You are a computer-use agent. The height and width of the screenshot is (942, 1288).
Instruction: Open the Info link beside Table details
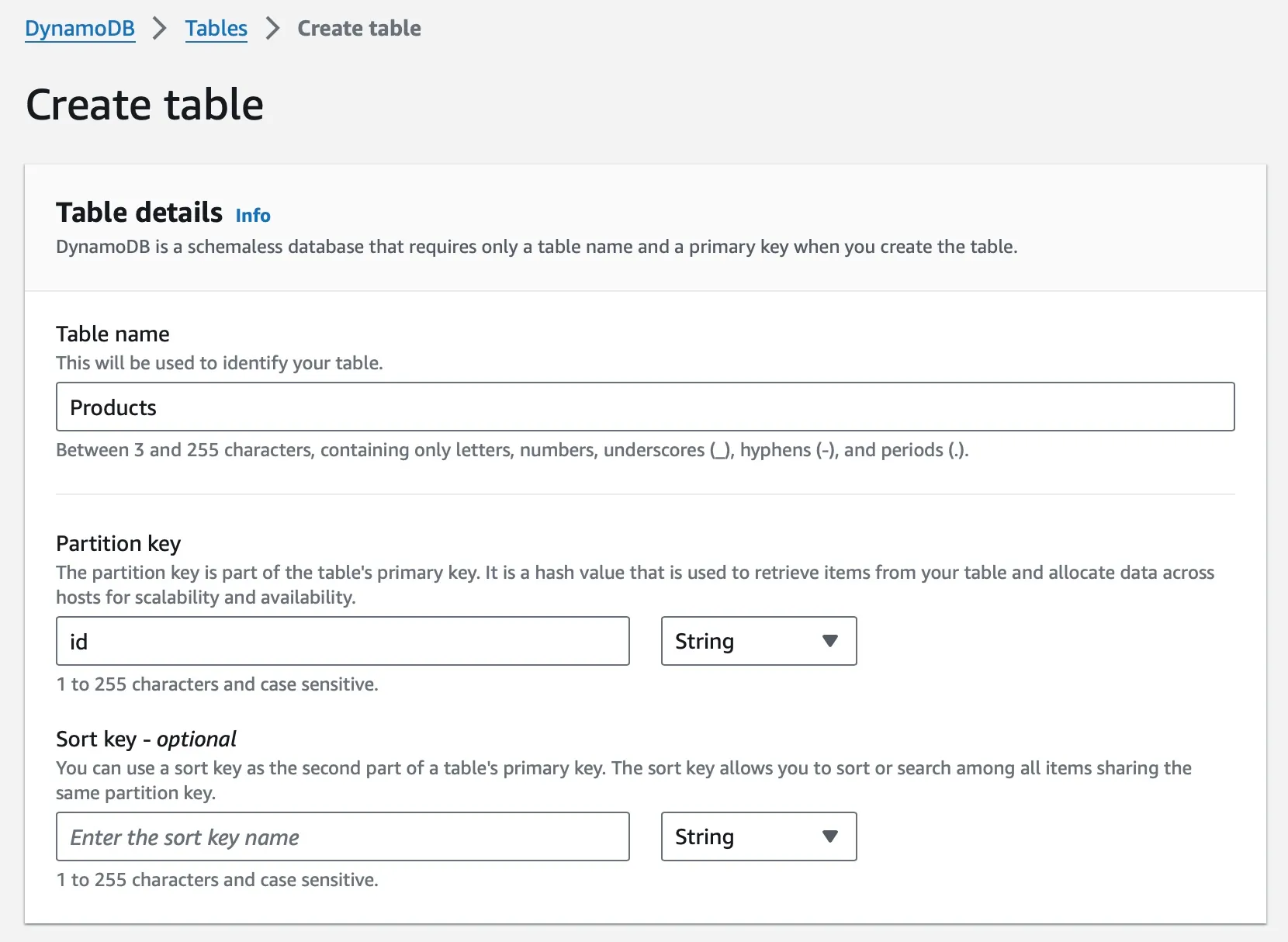(253, 216)
